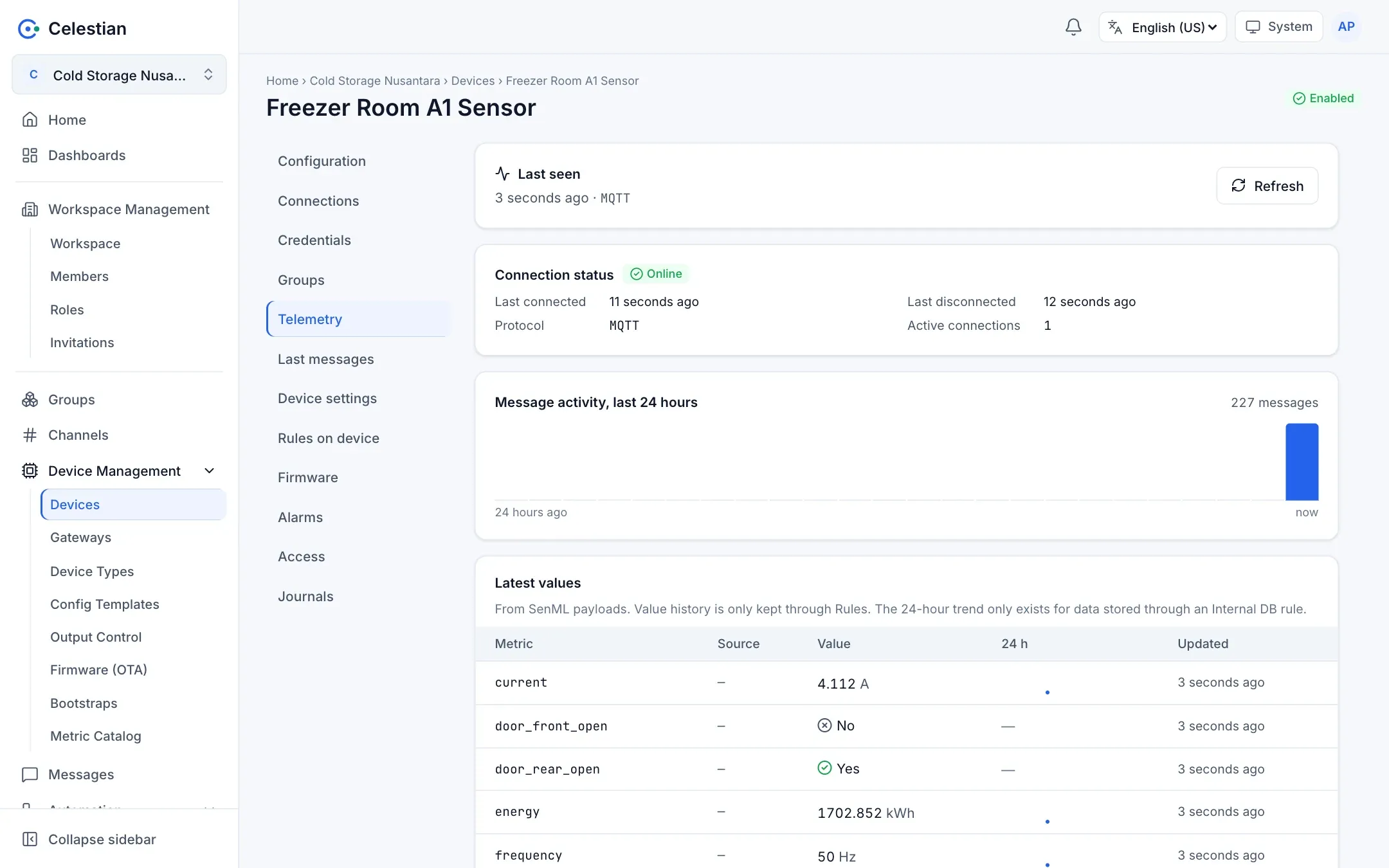This screenshot has width=1389, height=868.
Task: Click the door_front_open No value
Action: pos(836,725)
